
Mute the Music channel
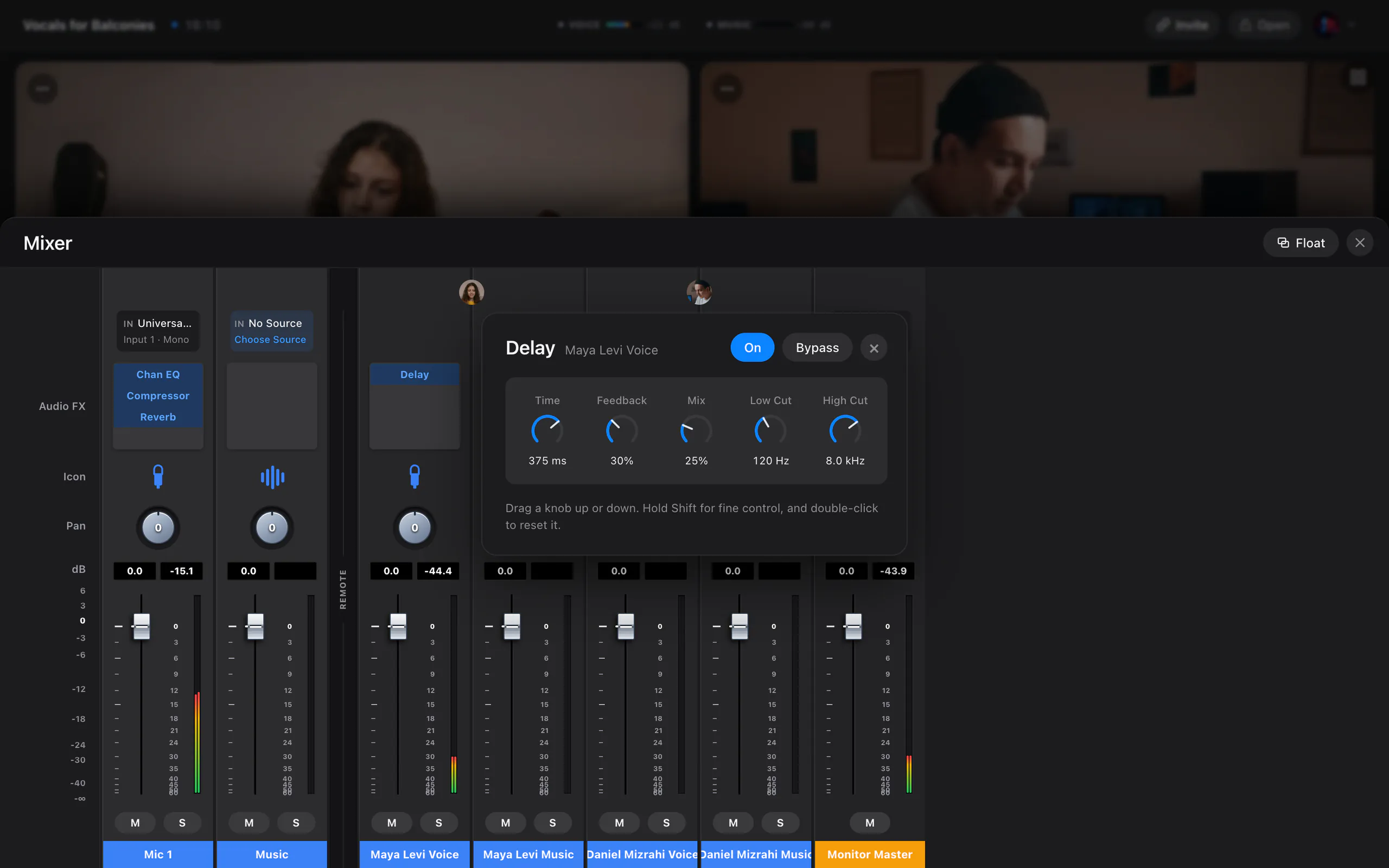[x=249, y=822]
